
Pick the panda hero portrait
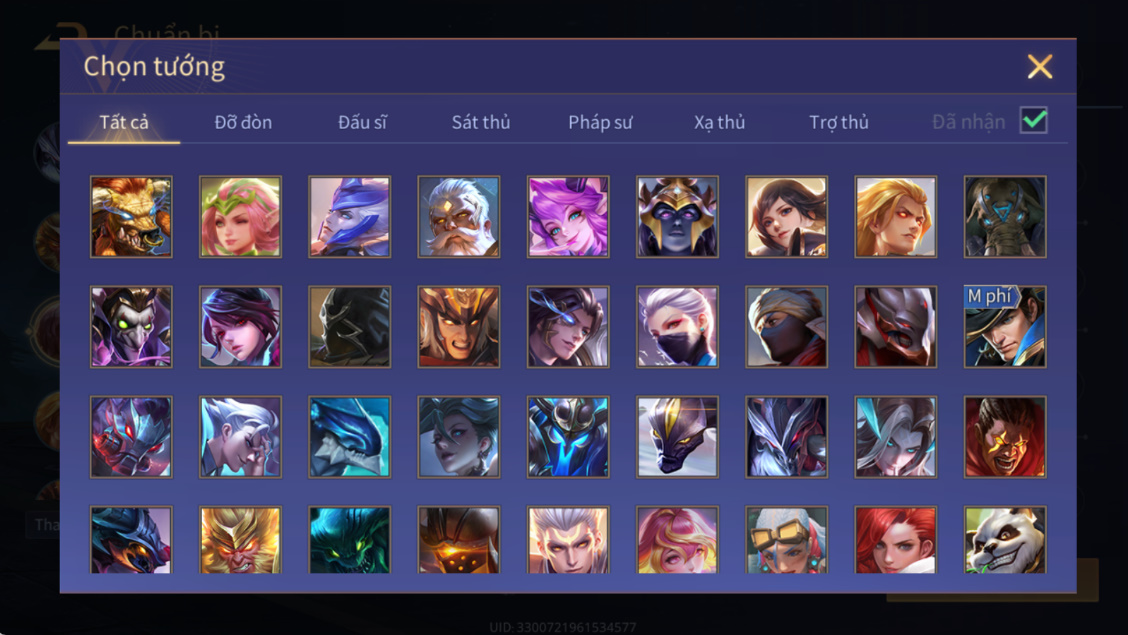[x=1005, y=539]
